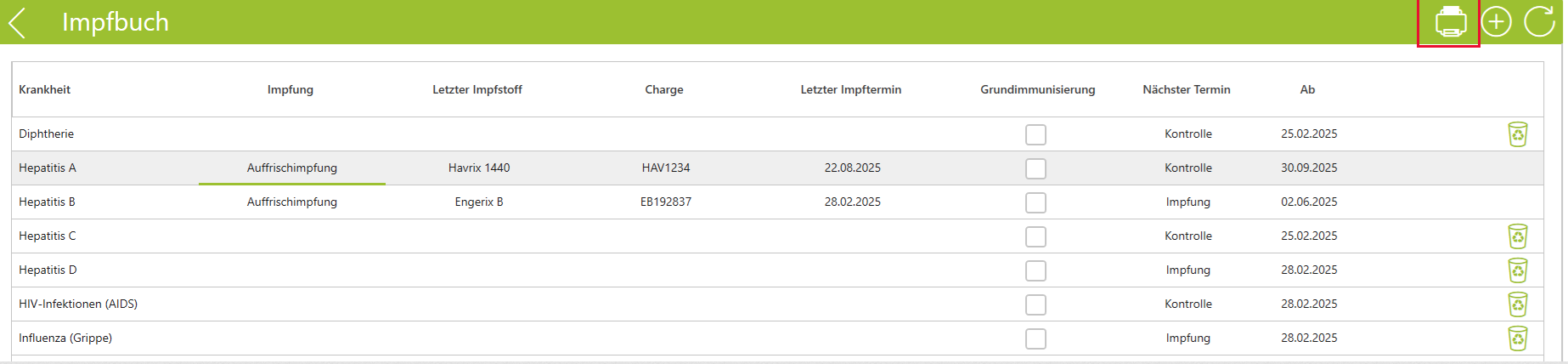1568x364 pixels.
Task: Click the print Impfbuch icon
Action: 1450,21
